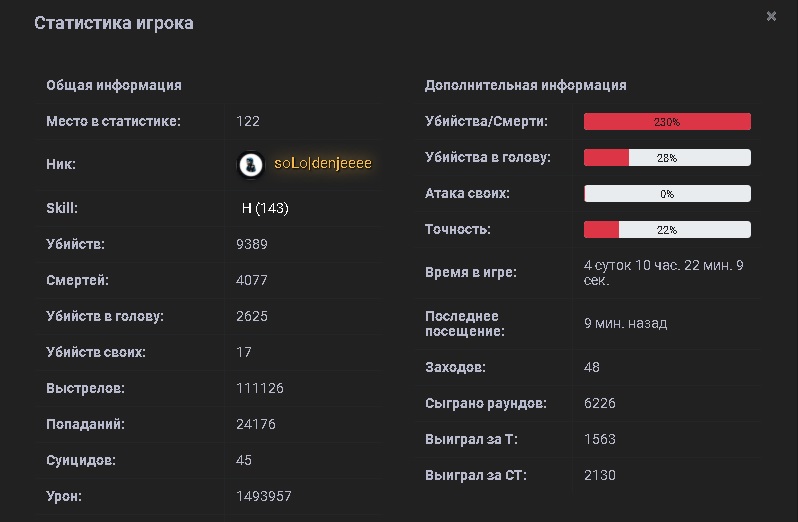This screenshot has width=798, height=522.
Task: Open the soLo|denjeeee player profile link
Action: click(322, 164)
